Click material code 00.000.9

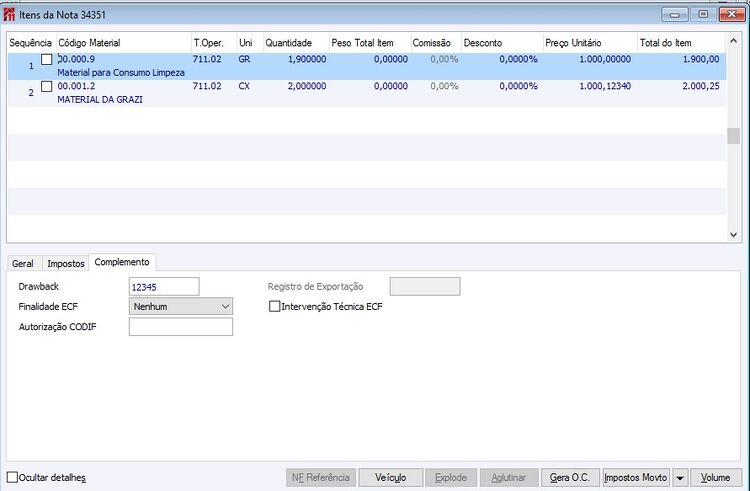77,59
